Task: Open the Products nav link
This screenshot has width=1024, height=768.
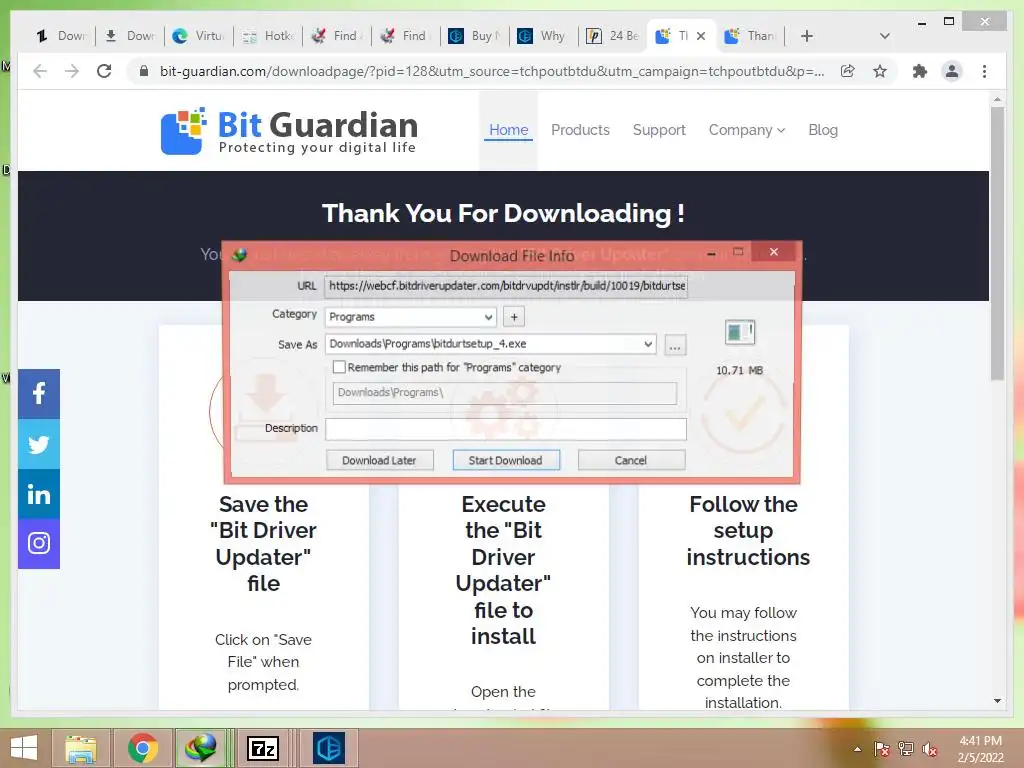Action: click(580, 130)
